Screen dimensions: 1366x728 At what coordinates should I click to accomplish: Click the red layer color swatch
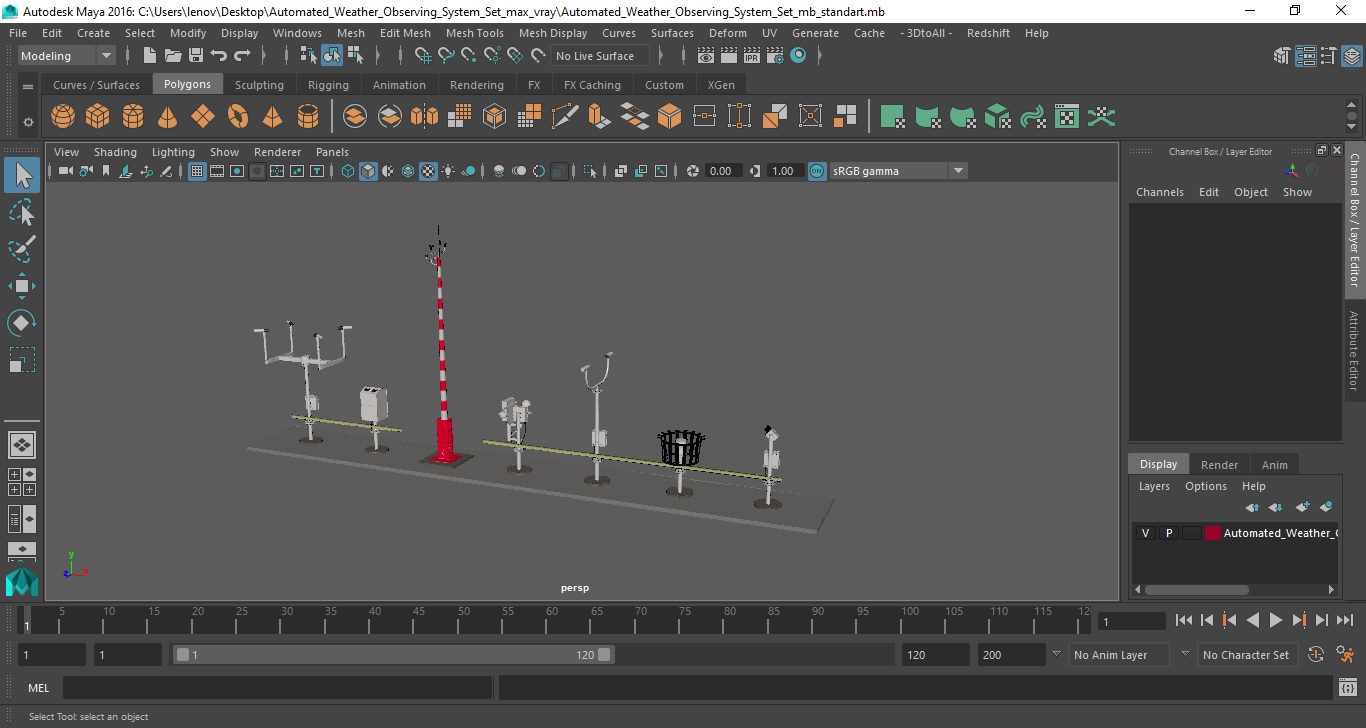[1213, 533]
